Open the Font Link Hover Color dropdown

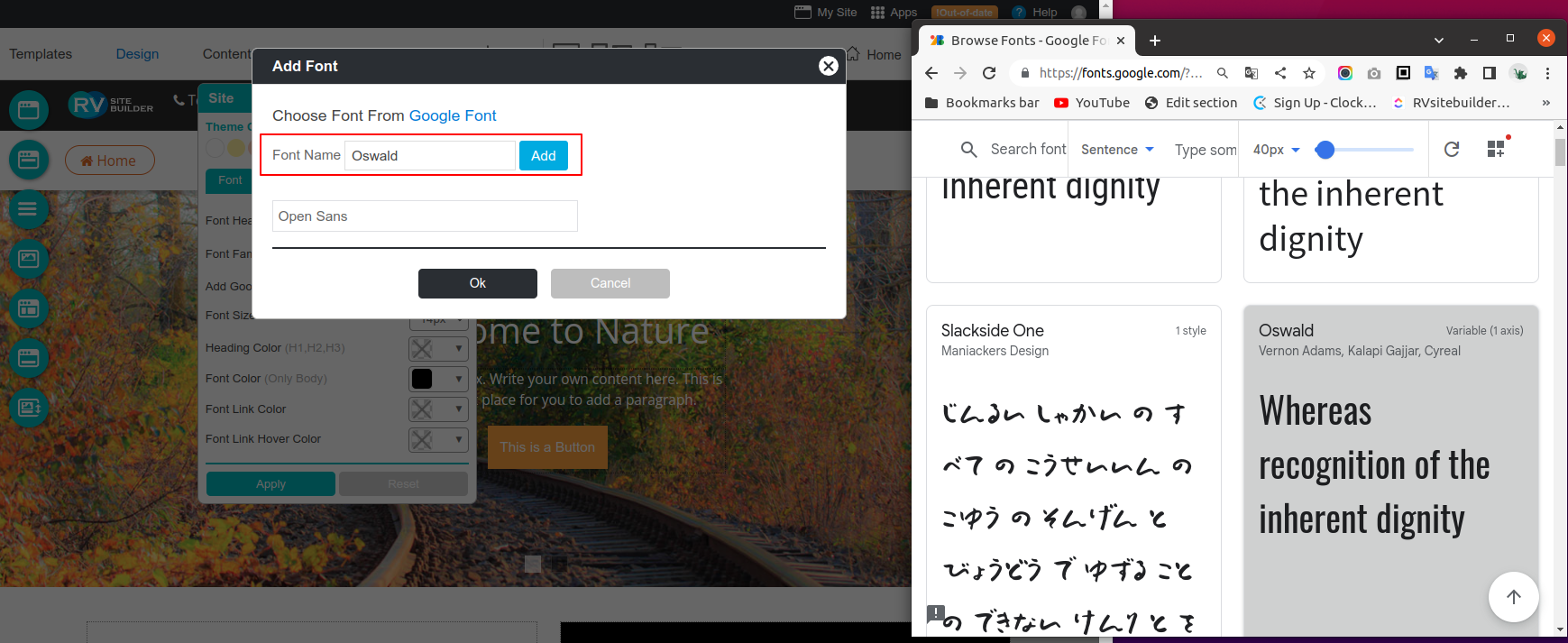click(438, 439)
